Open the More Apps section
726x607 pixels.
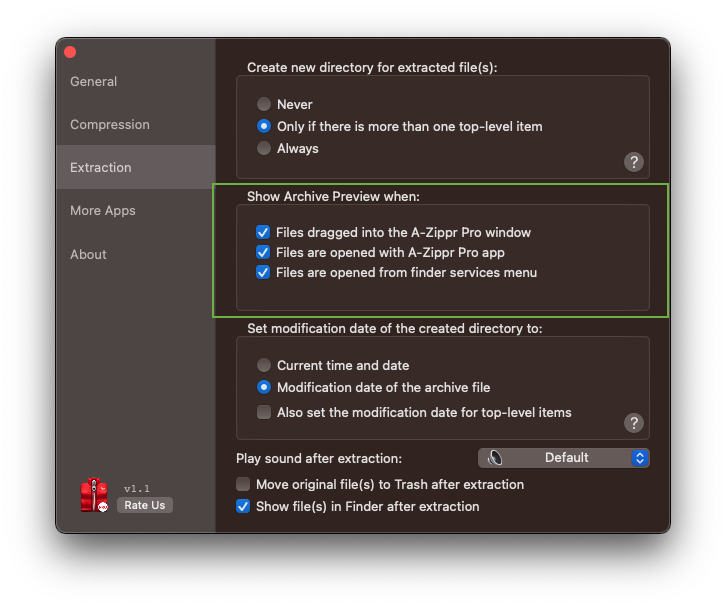point(135,211)
